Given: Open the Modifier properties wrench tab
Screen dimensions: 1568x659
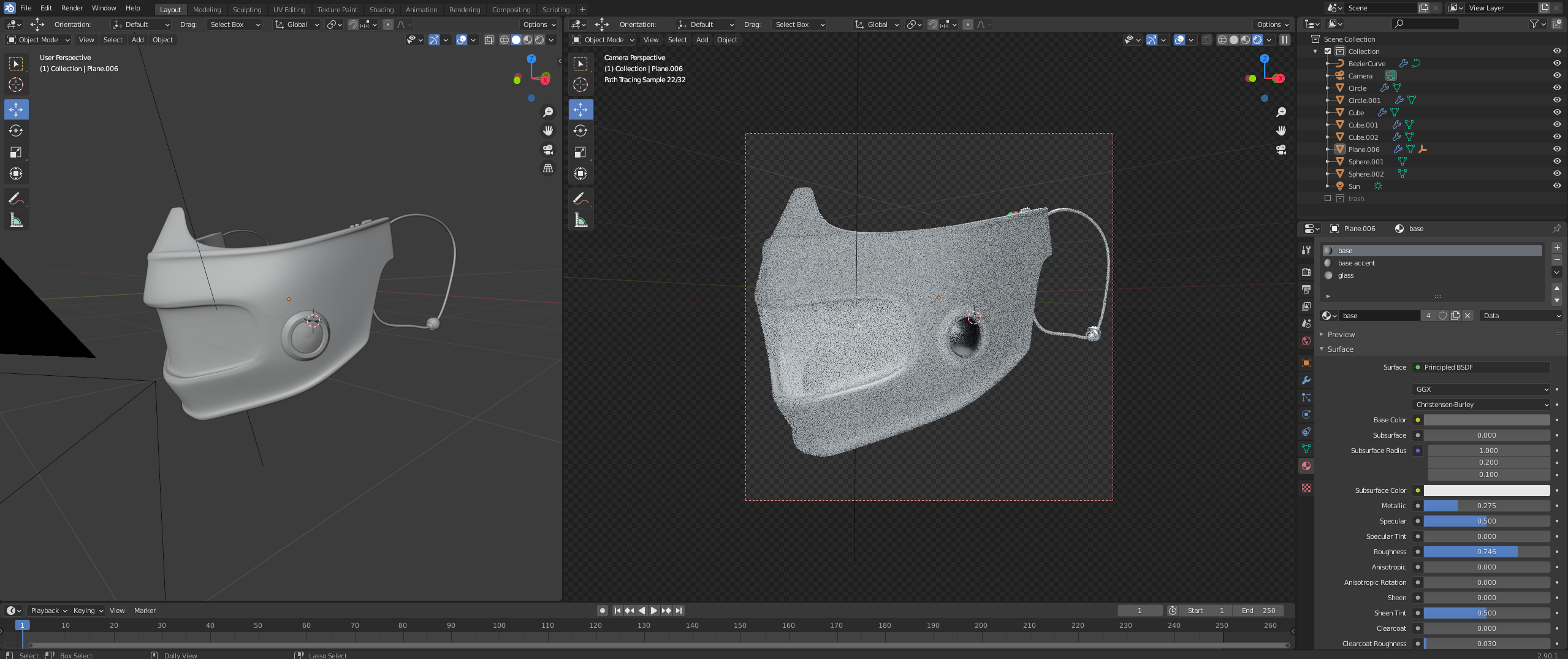Looking at the screenshot, I should point(1306,380).
